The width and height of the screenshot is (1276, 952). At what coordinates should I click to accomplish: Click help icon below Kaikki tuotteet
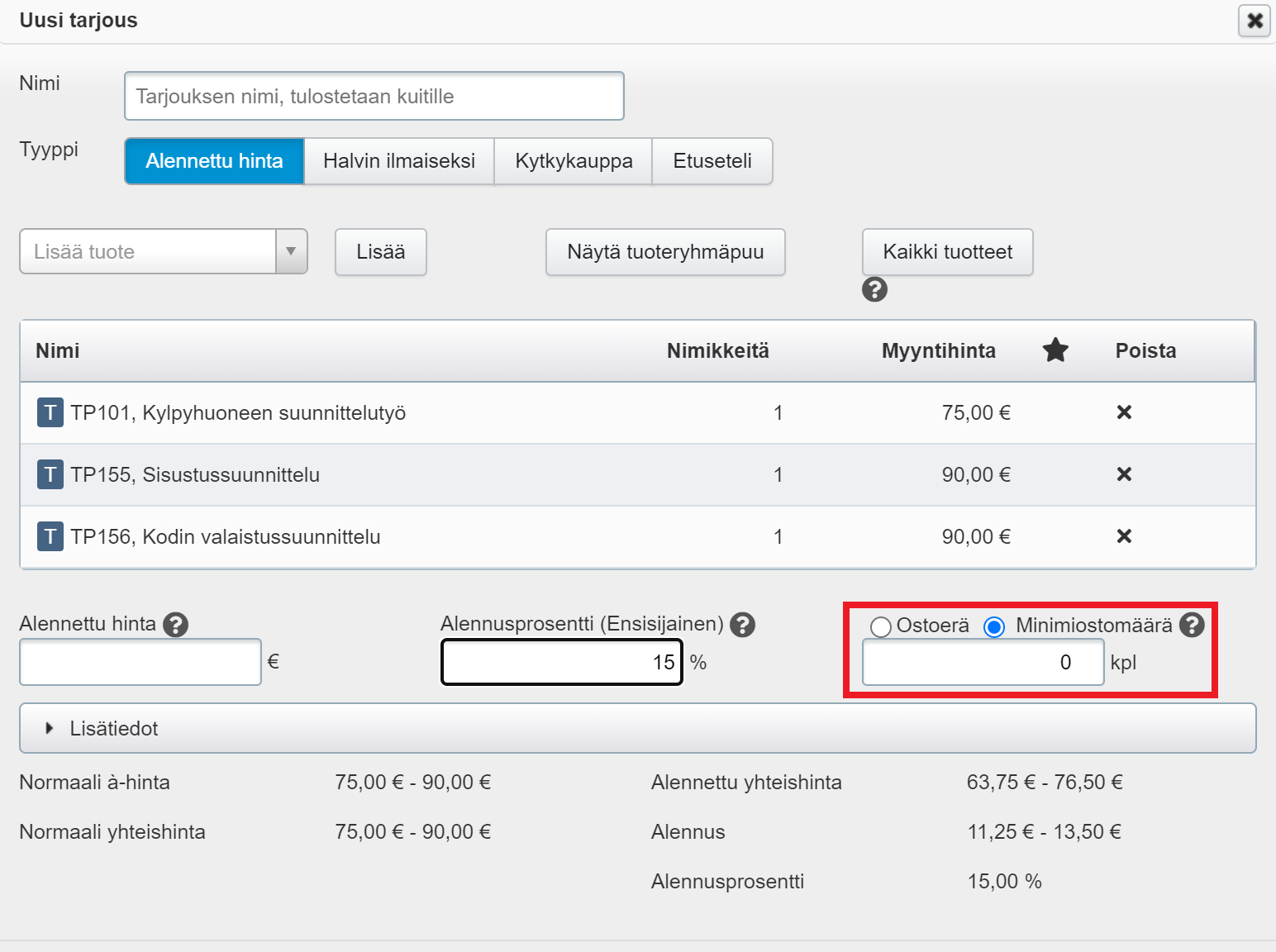pyautogui.click(x=874, y=289)
